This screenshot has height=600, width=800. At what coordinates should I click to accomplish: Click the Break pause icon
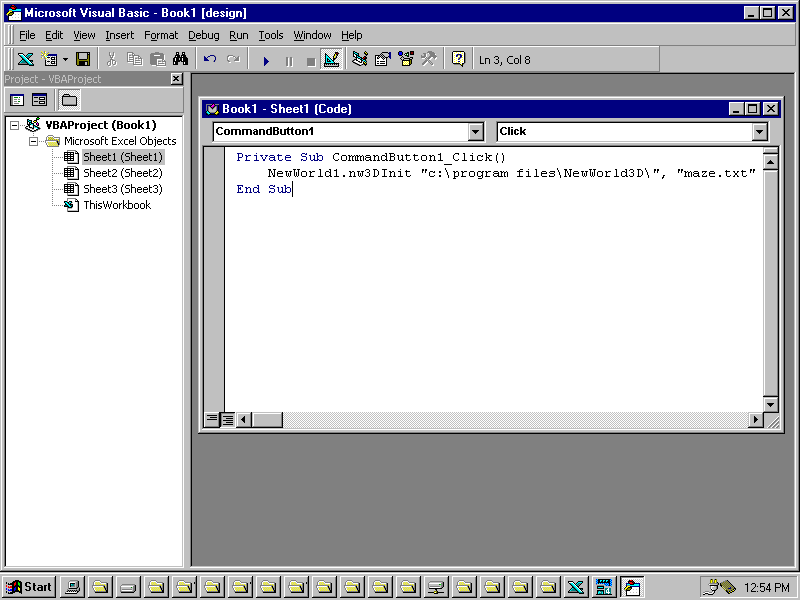[x=289, y=61]
